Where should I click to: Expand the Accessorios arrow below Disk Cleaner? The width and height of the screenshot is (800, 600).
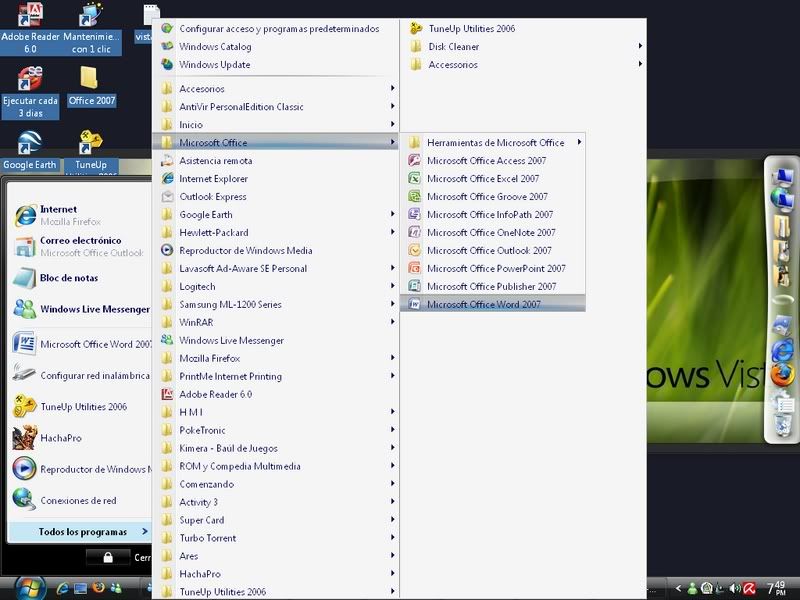point(640,64)
